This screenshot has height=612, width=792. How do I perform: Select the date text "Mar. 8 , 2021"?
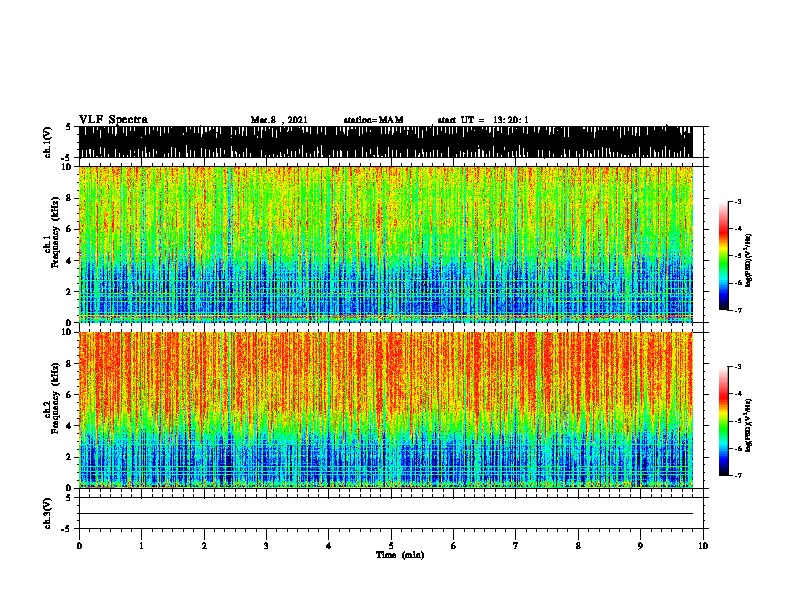click(279, 120)
